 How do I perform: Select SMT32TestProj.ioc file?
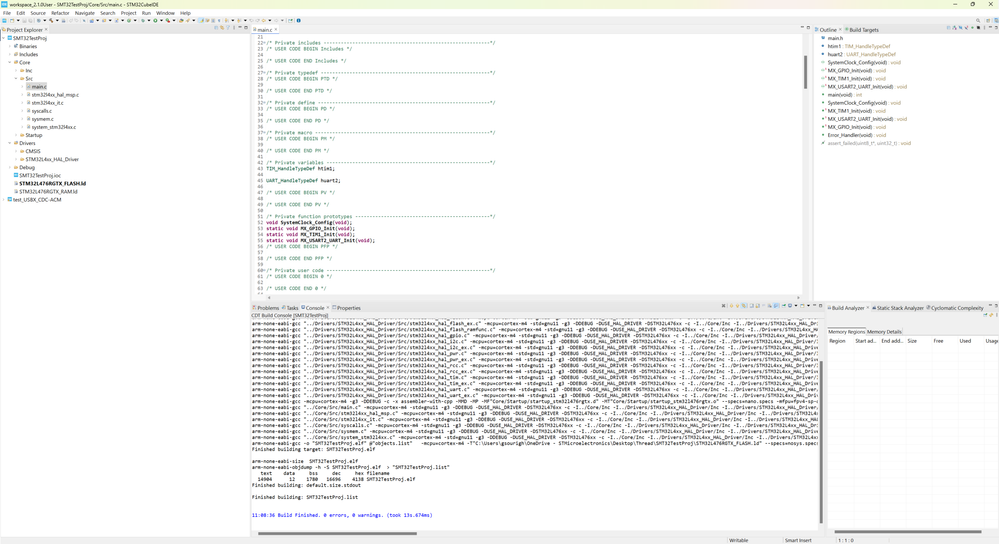(40, 175)
